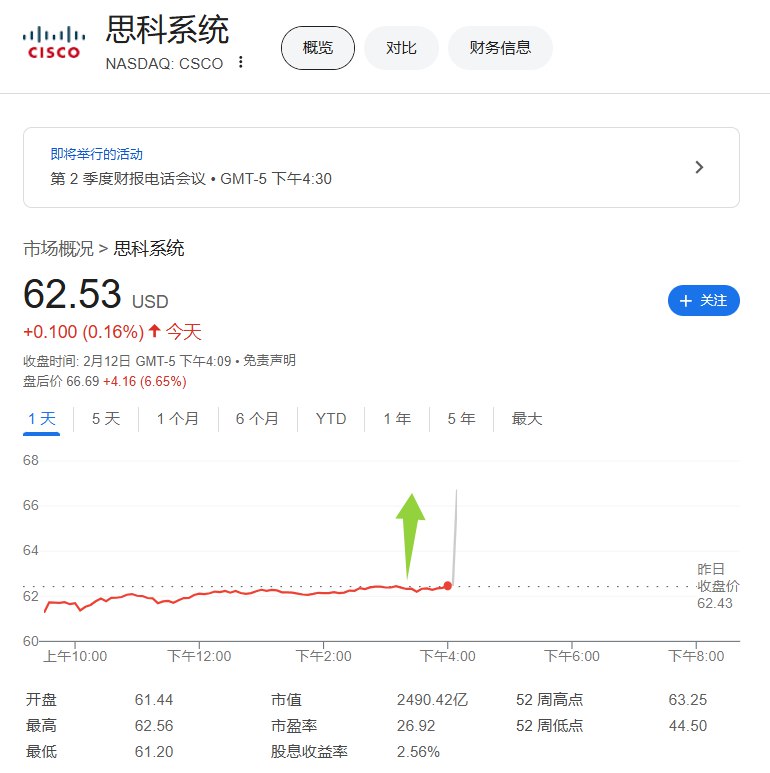
Task: Click the 市值 value 2490.42亿
Action: (x=432, y=700)
